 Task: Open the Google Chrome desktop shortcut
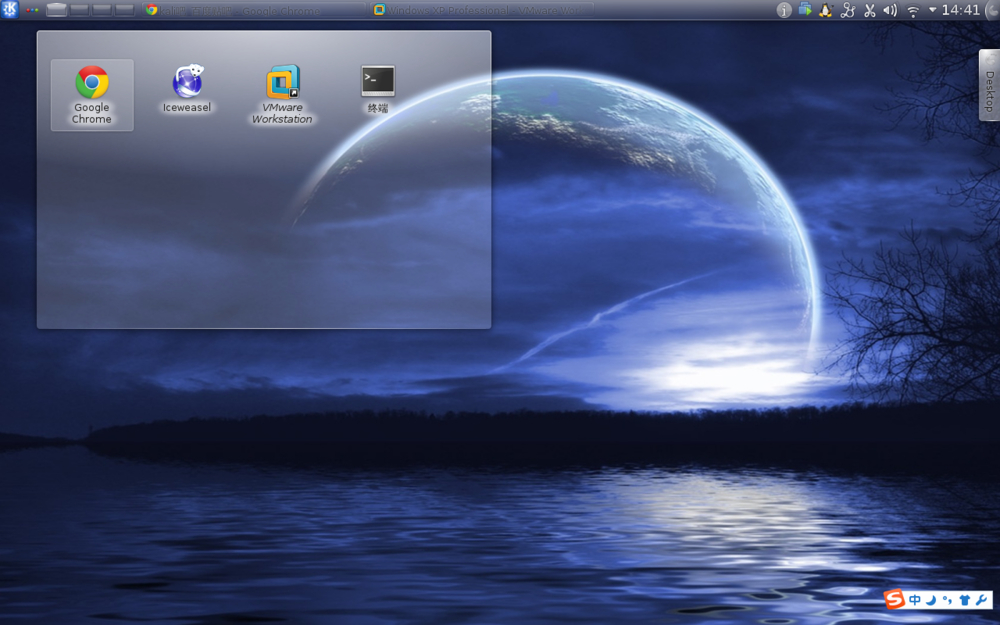(x=92, y=84)
